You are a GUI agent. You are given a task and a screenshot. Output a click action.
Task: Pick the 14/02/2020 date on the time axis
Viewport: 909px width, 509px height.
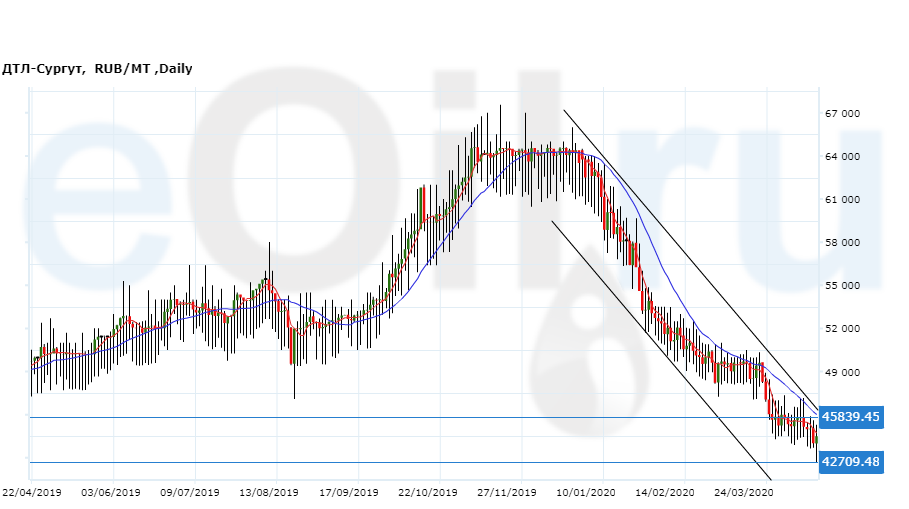665,493
